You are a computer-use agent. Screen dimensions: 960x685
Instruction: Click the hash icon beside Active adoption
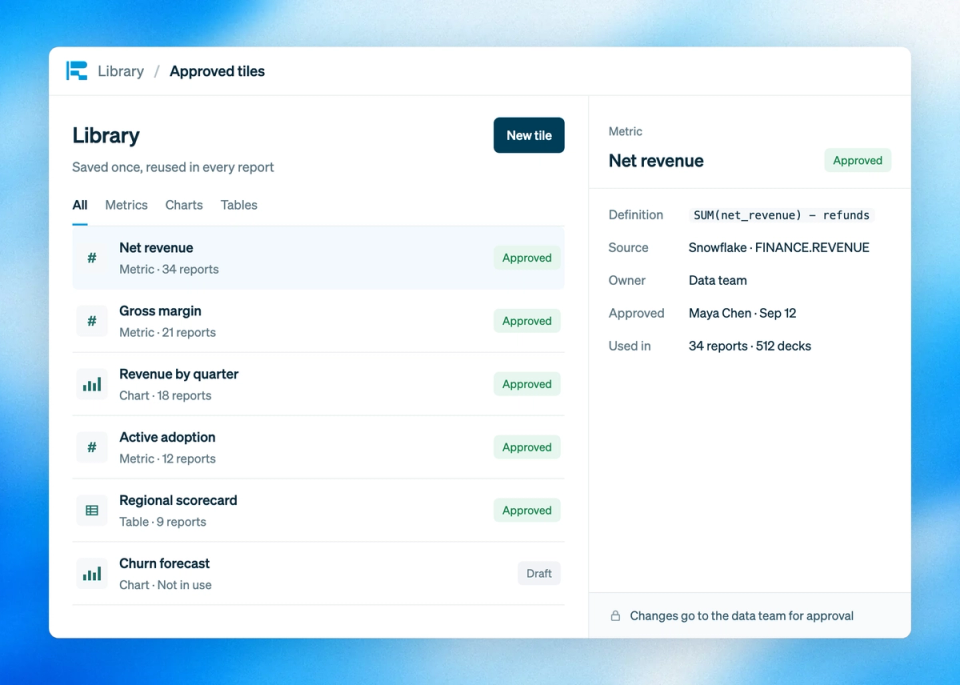[92, 447]
